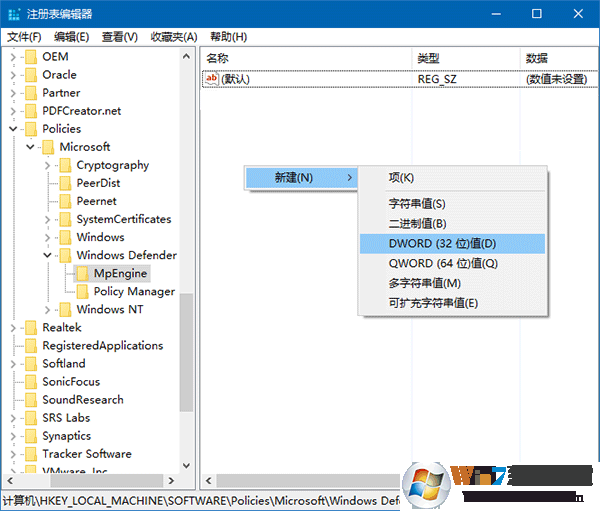Open the 文件(F) menu
The height and width of the screenshot is (511, 600).
[x=24, y=37]
